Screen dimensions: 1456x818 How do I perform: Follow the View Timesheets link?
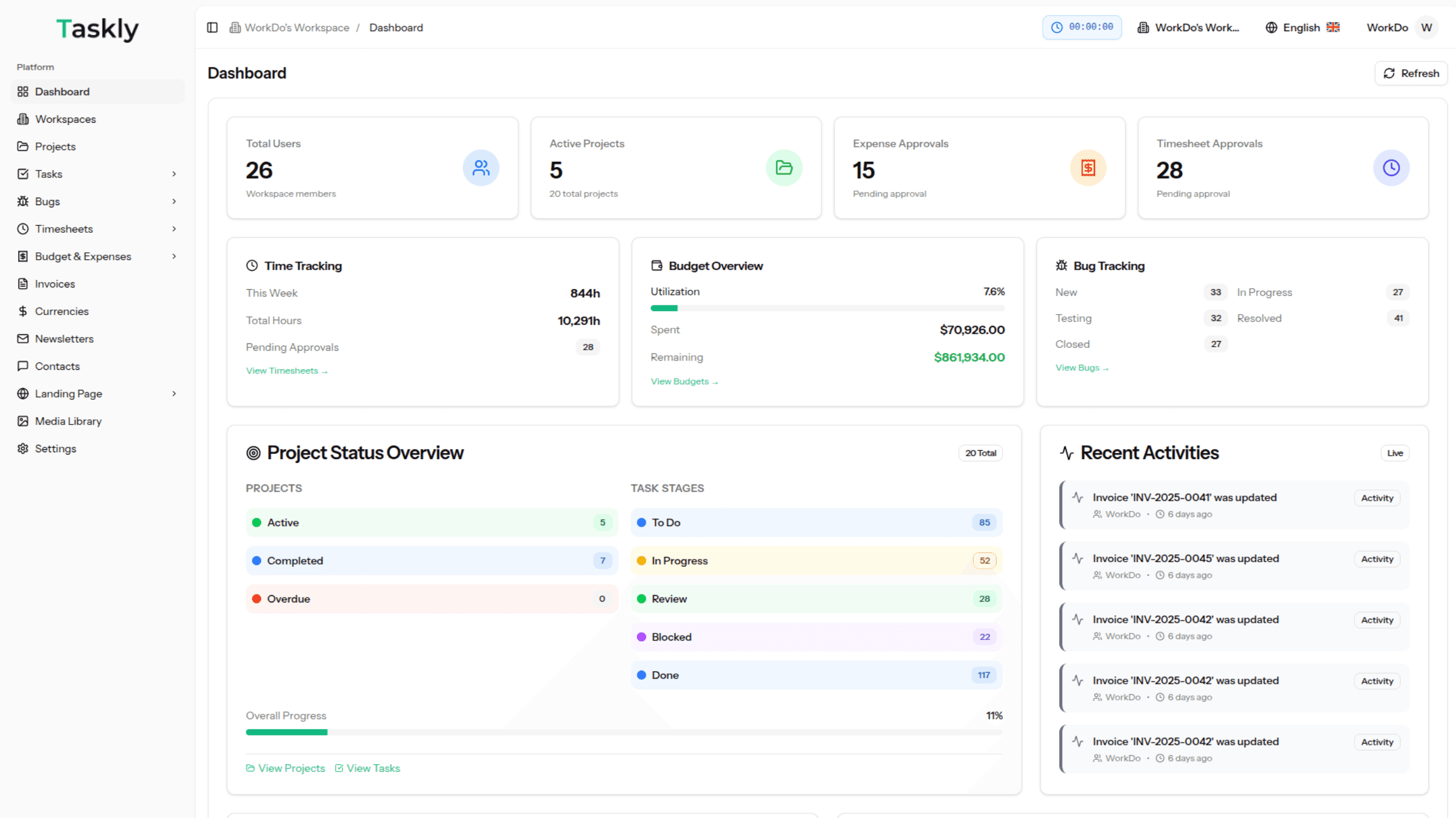(286, 371)
